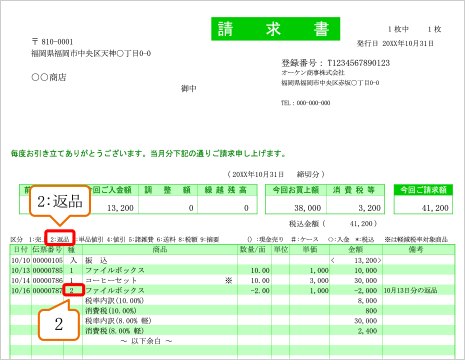Select the 今回ご請求額 header cell

coord(423,190)
